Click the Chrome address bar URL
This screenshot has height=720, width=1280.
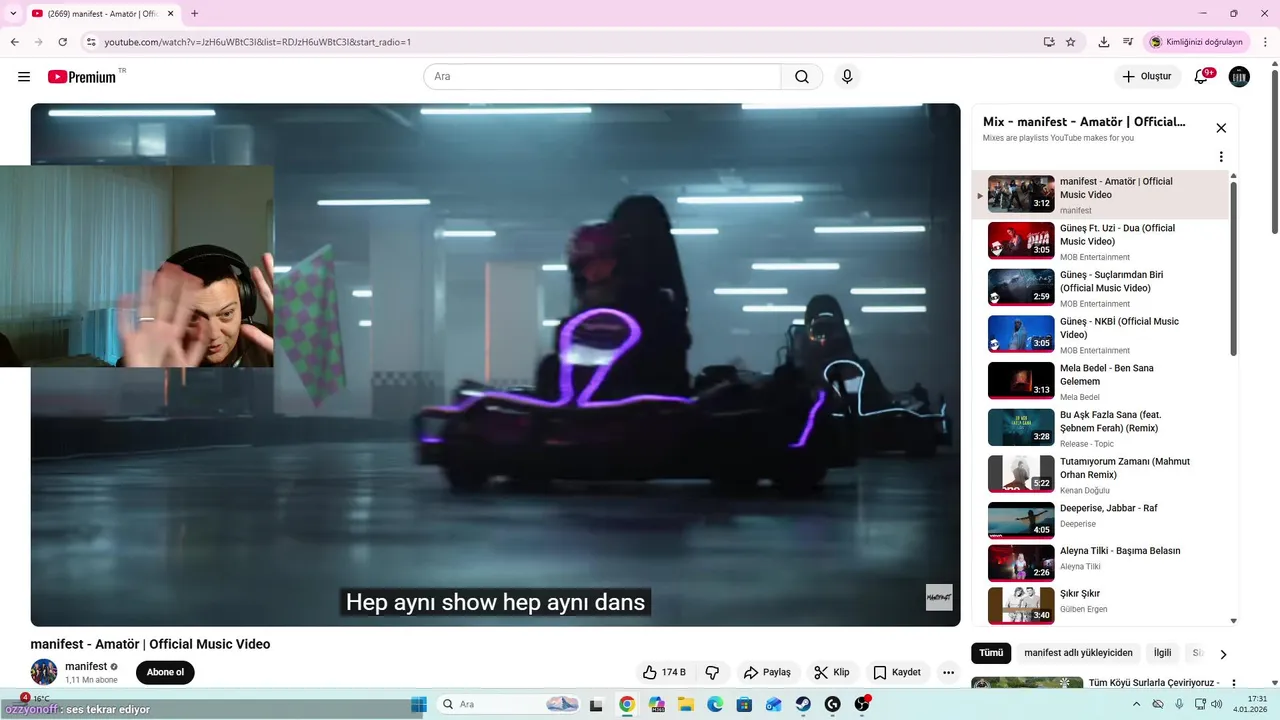[257, 42]
